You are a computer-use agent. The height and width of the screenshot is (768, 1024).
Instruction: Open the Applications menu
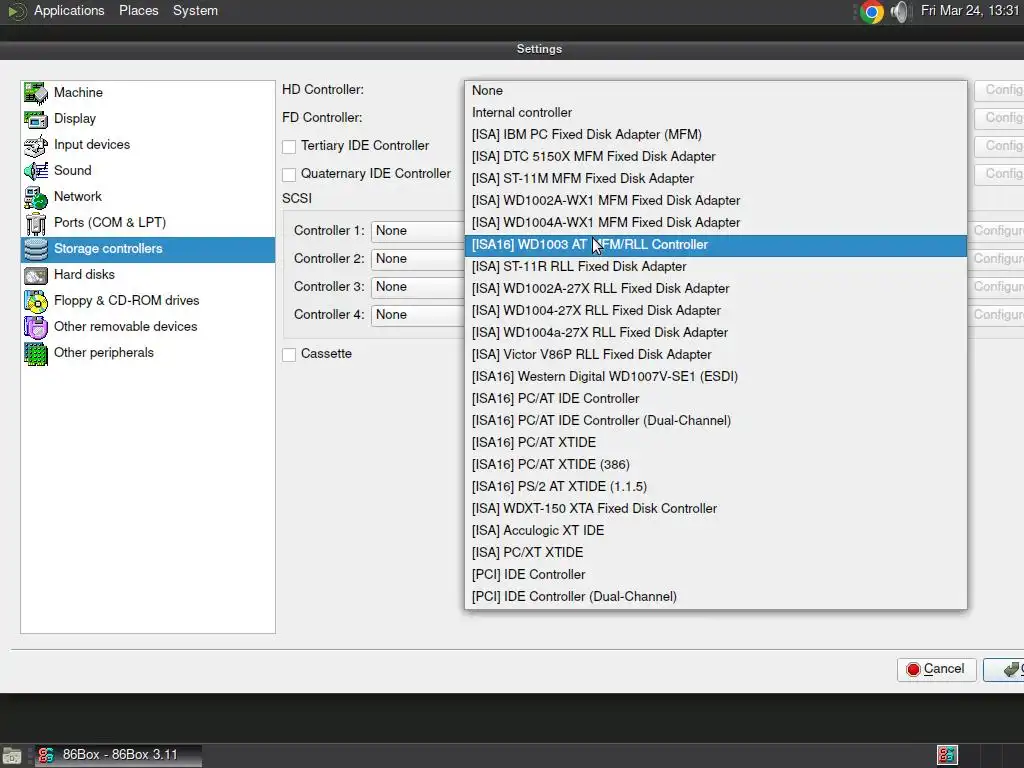pyautogui.click(x=69, y=11)
